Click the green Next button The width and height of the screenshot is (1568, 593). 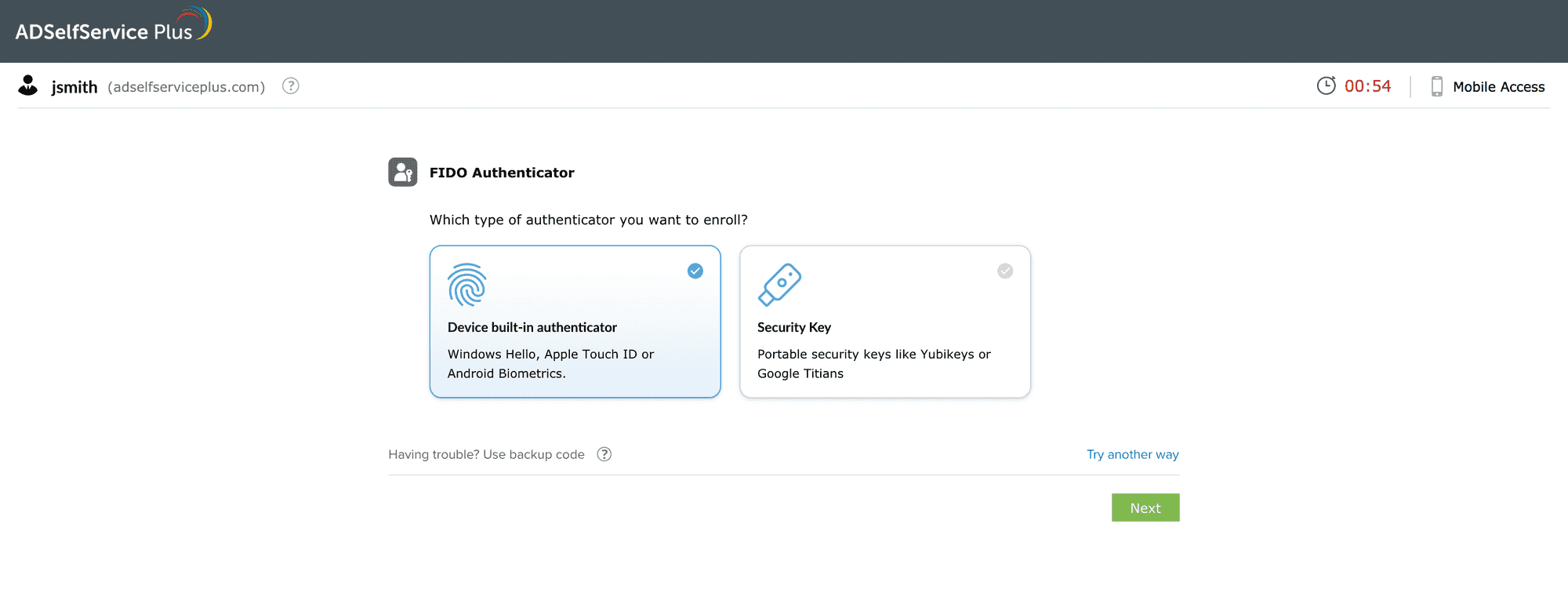click(1145, 508)
